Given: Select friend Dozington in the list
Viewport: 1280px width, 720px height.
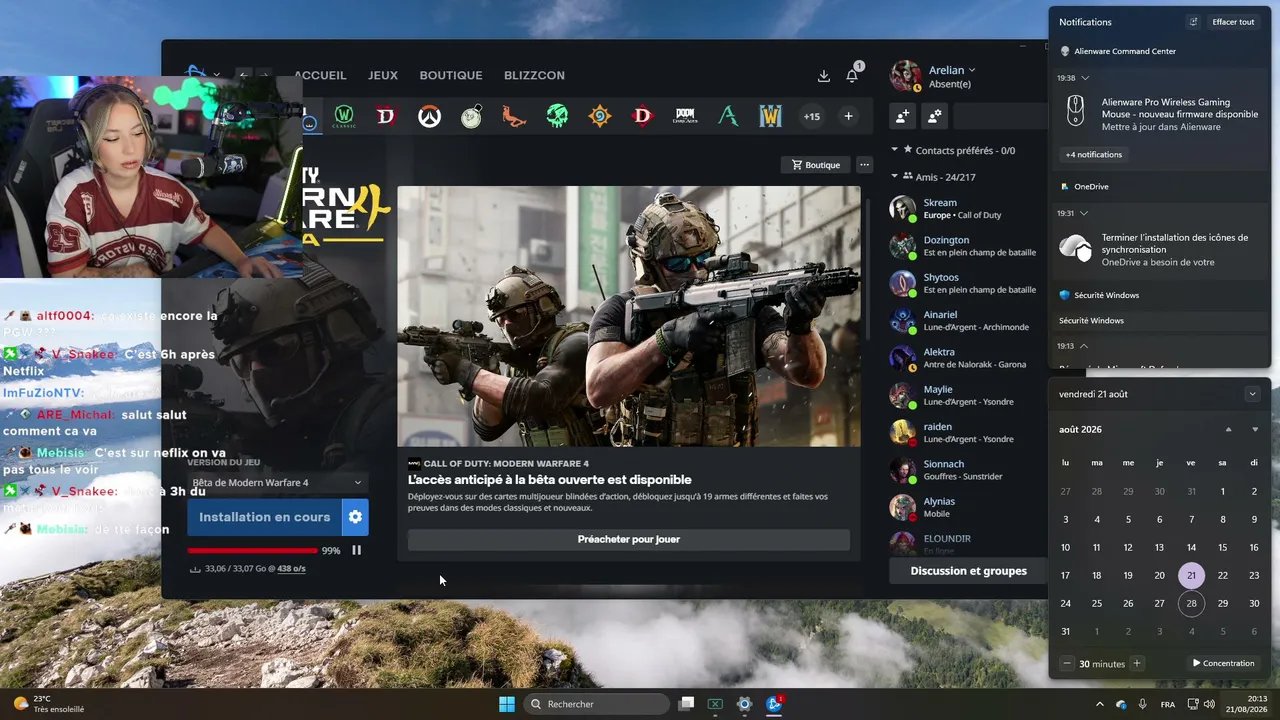Looking at the screenshot, I should [963, 246].
